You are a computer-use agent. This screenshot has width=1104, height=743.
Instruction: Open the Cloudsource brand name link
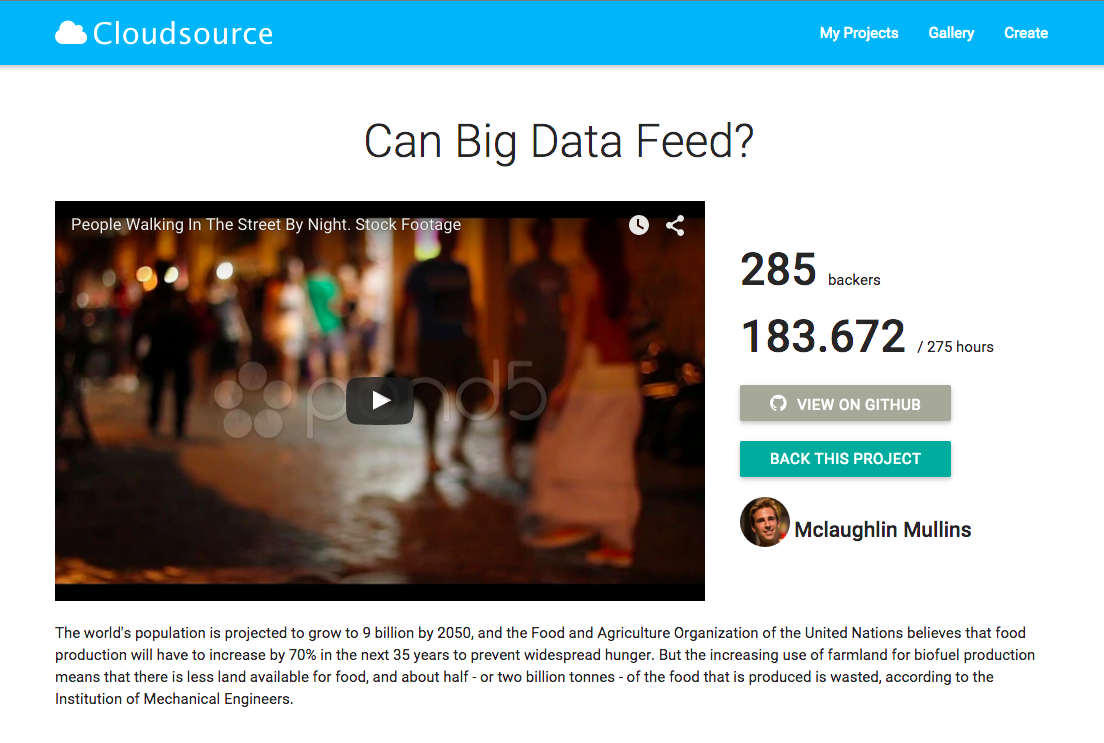click(x=183, y=33)
